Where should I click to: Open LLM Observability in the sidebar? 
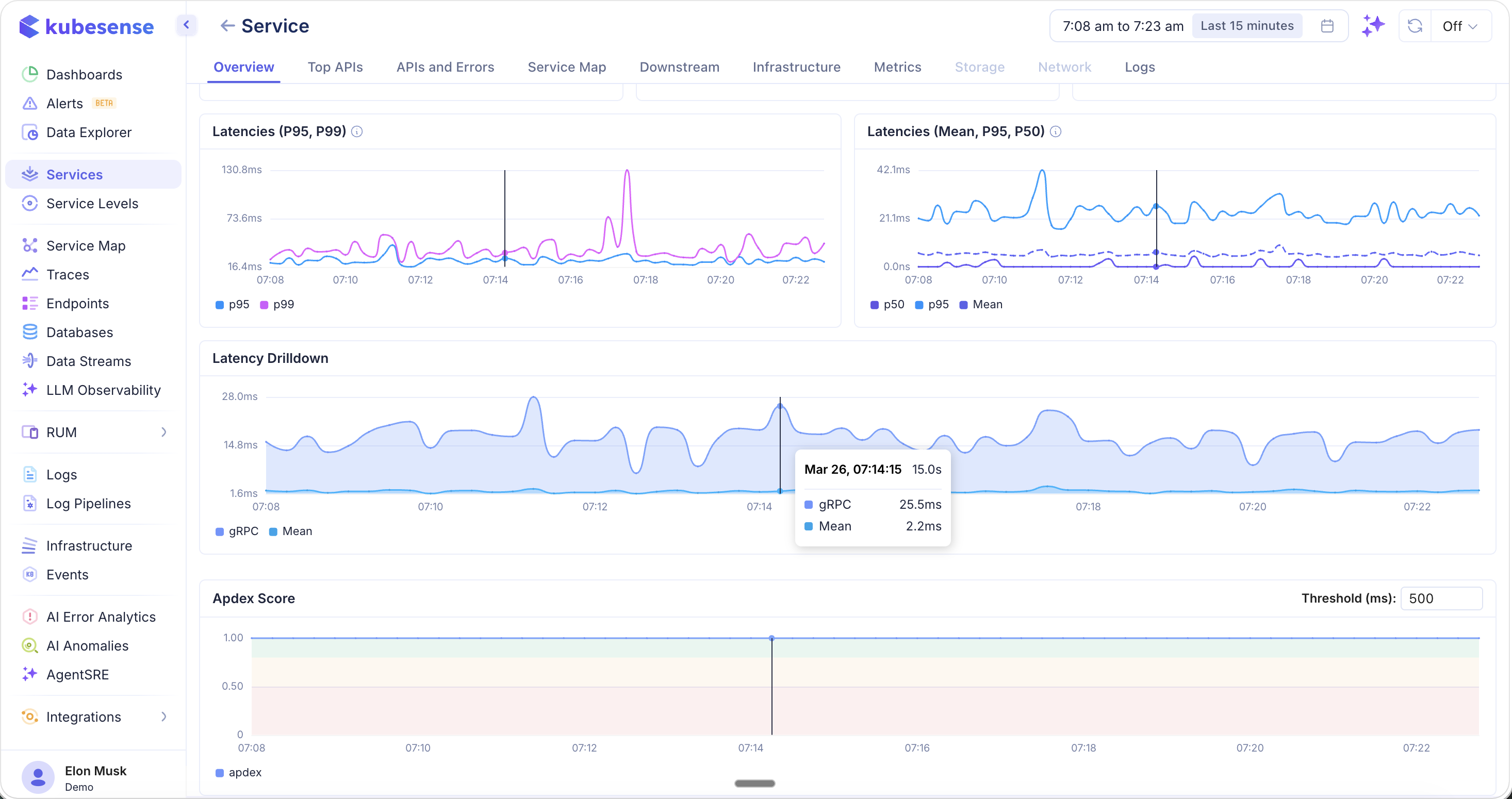(x=104, y=390)
